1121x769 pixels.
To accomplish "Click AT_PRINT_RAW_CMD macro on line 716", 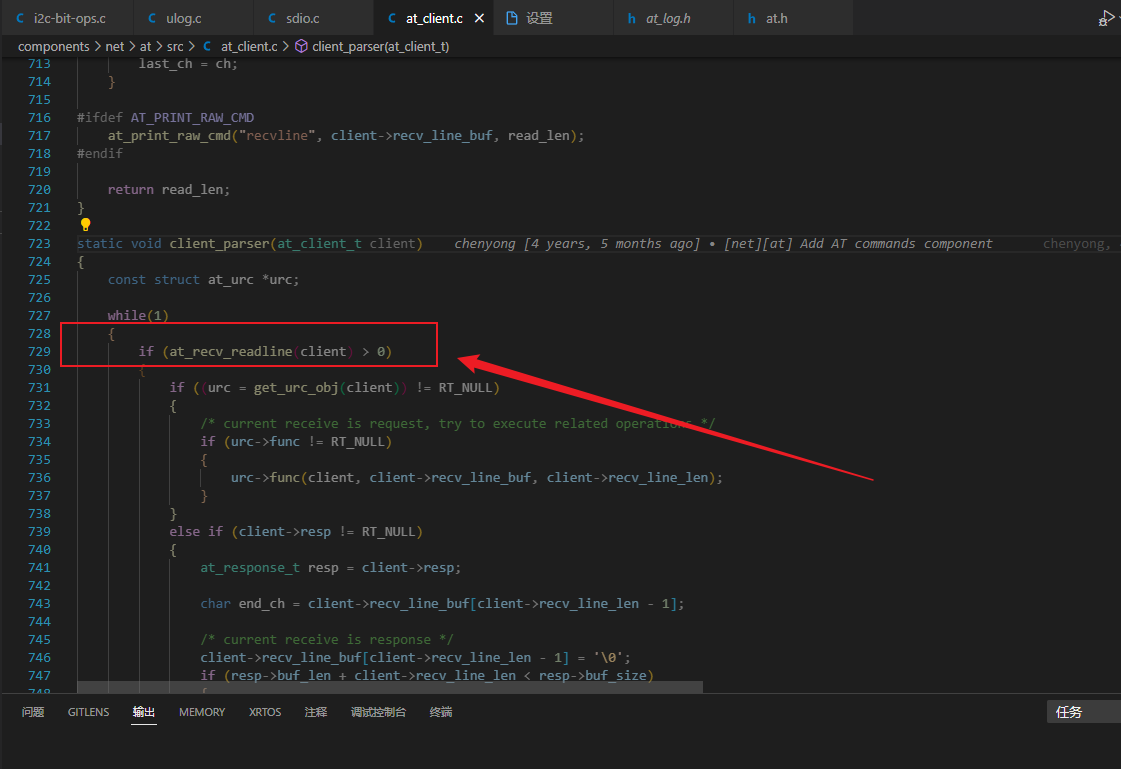I will [x=192, y=118].
